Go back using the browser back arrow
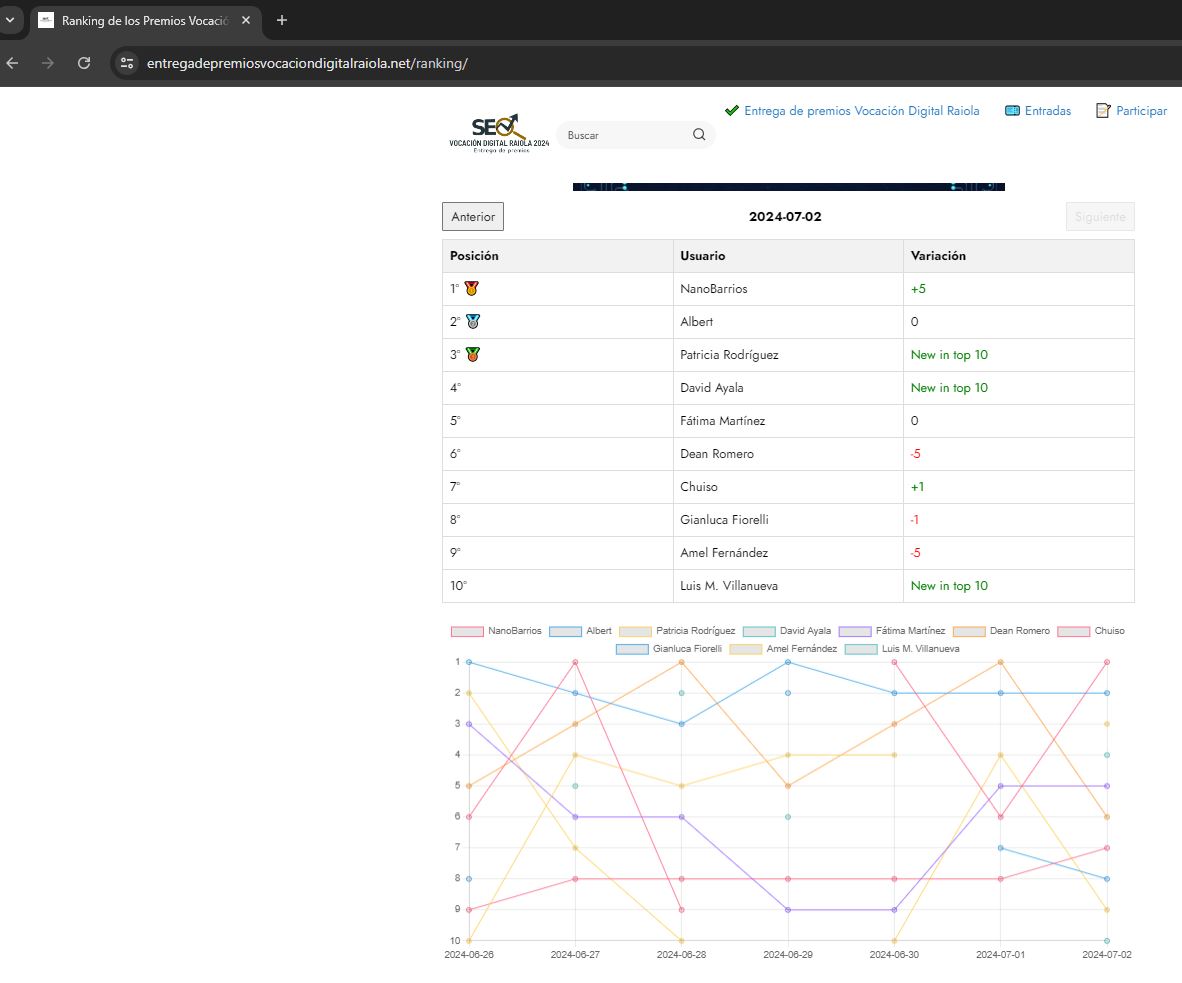1182x983 pixels. coord(12,63)
